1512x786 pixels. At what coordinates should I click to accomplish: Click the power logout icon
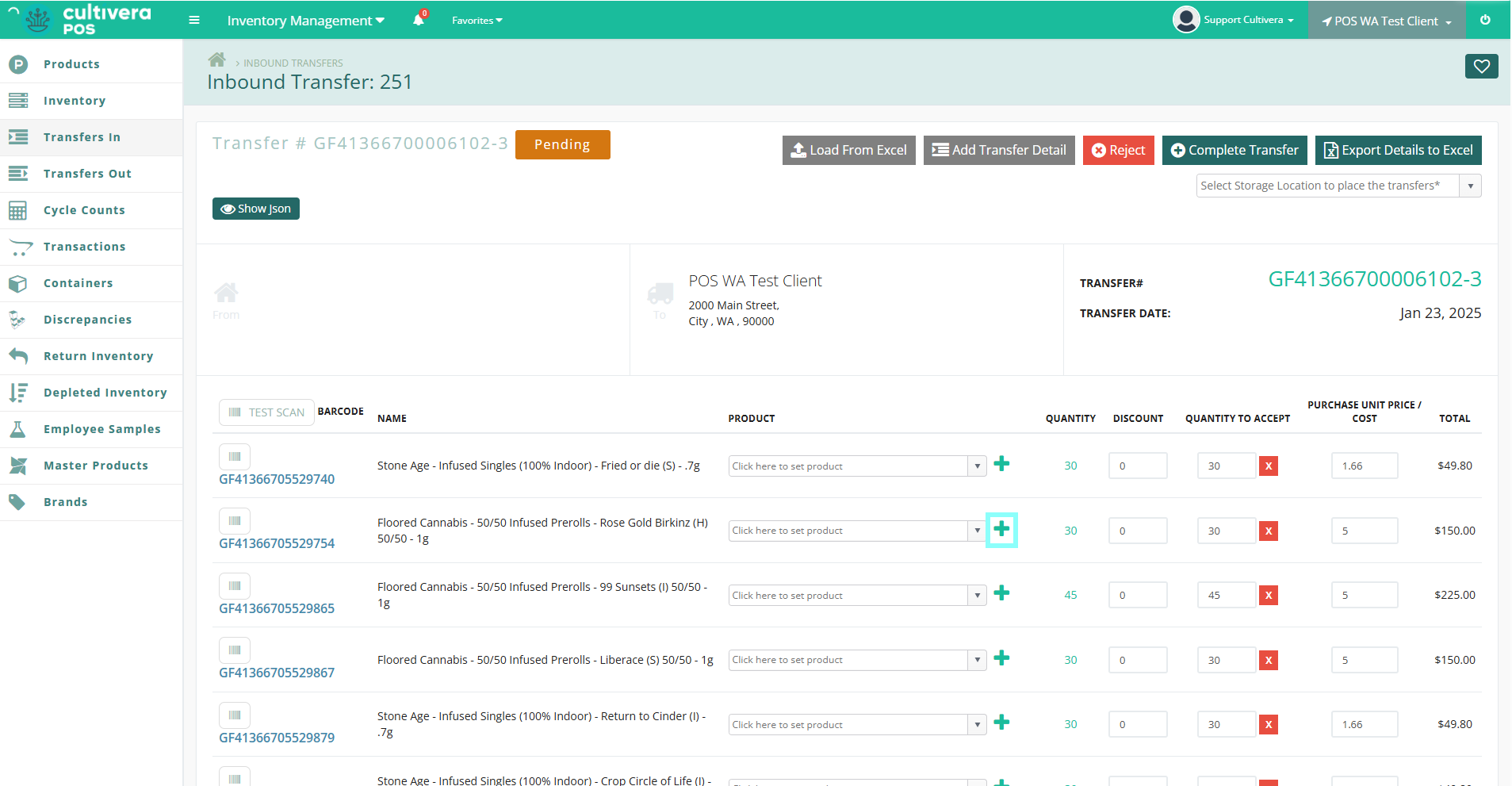pyautogui.click(x=1485, y=20)
